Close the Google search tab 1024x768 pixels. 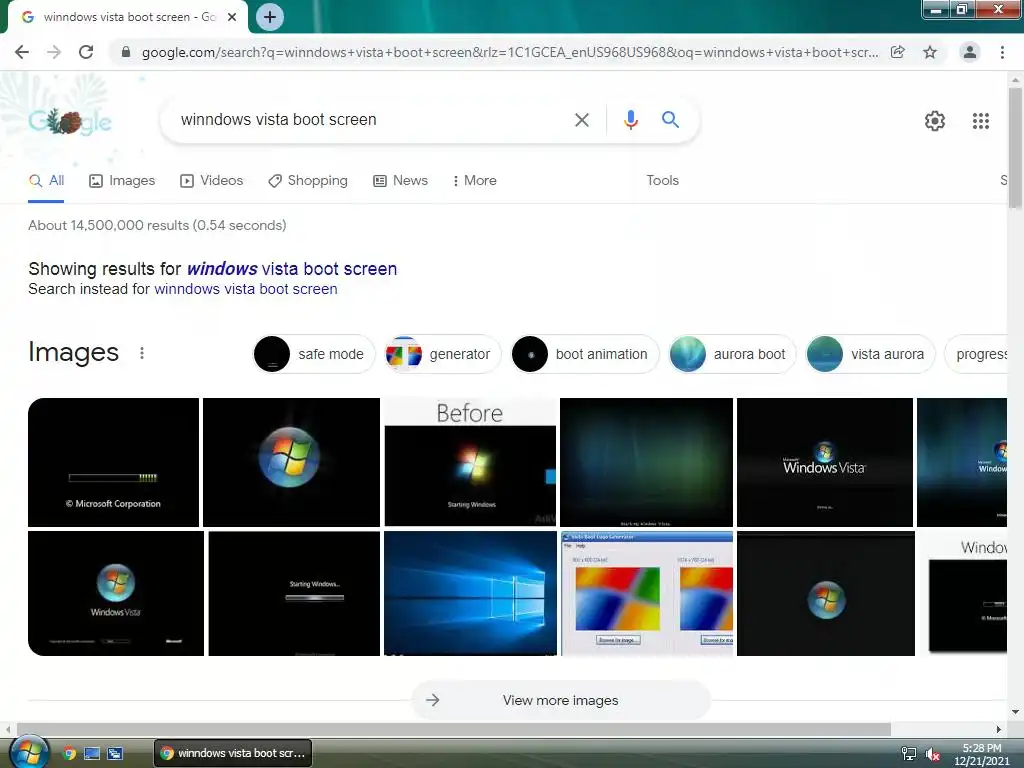tap(232, 17)
